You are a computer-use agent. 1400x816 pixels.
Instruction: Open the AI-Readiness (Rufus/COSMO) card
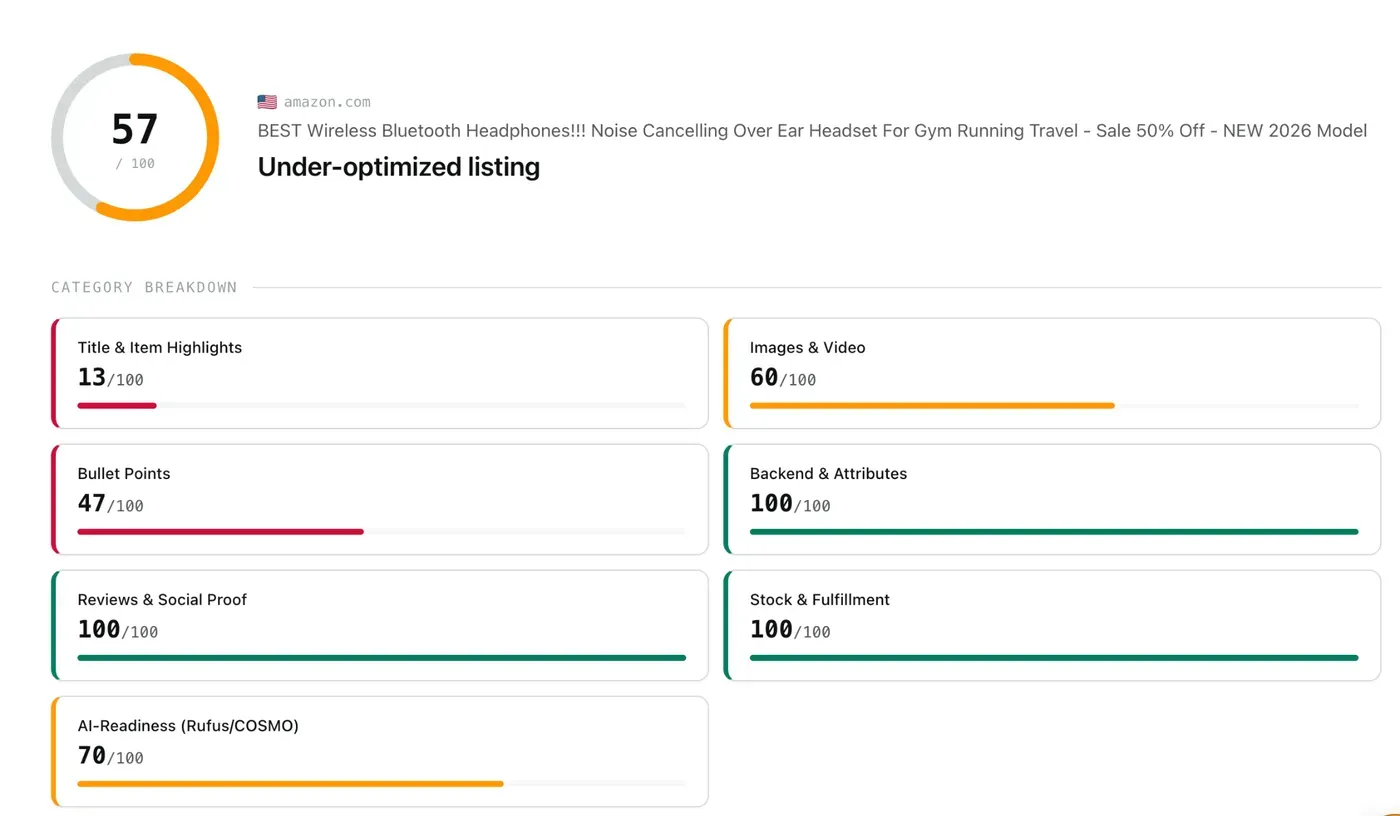380,751
